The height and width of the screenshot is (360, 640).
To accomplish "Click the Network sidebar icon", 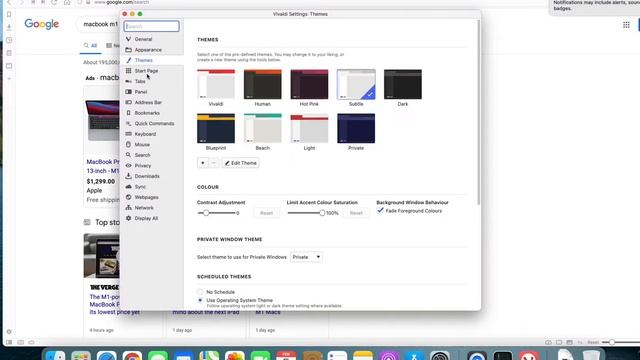I will click(x=129, y=208).
